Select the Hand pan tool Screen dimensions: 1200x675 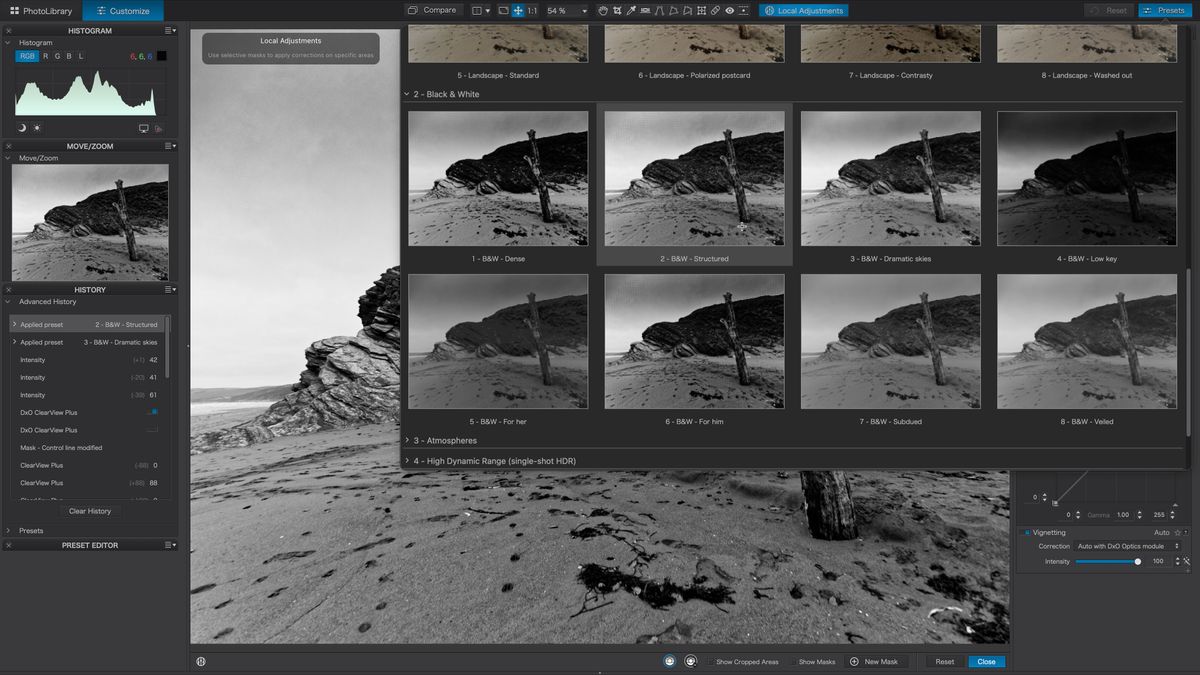(x=604, y=10)
